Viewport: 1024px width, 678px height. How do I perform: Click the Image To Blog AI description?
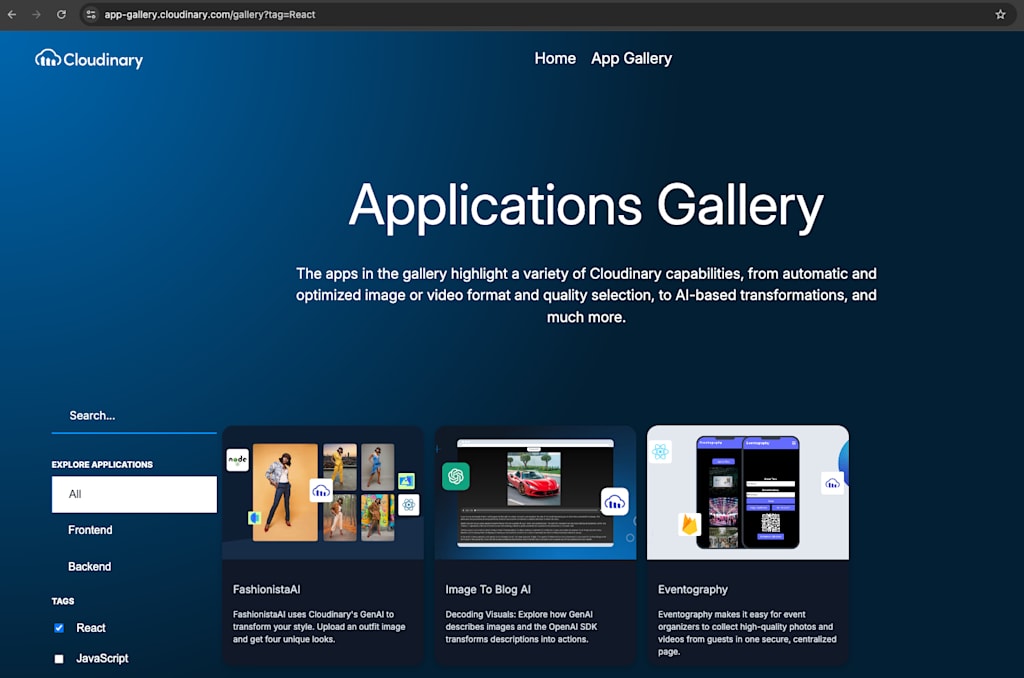tap(521, 626)
